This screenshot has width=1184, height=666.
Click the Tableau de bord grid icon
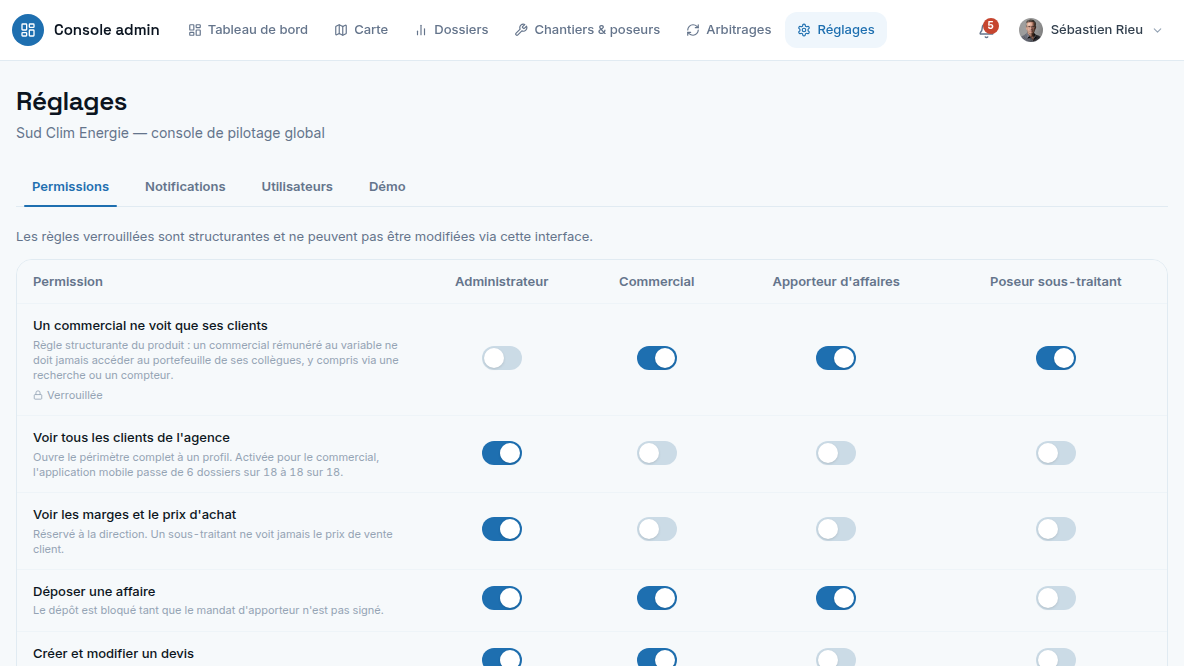[195, 30]
